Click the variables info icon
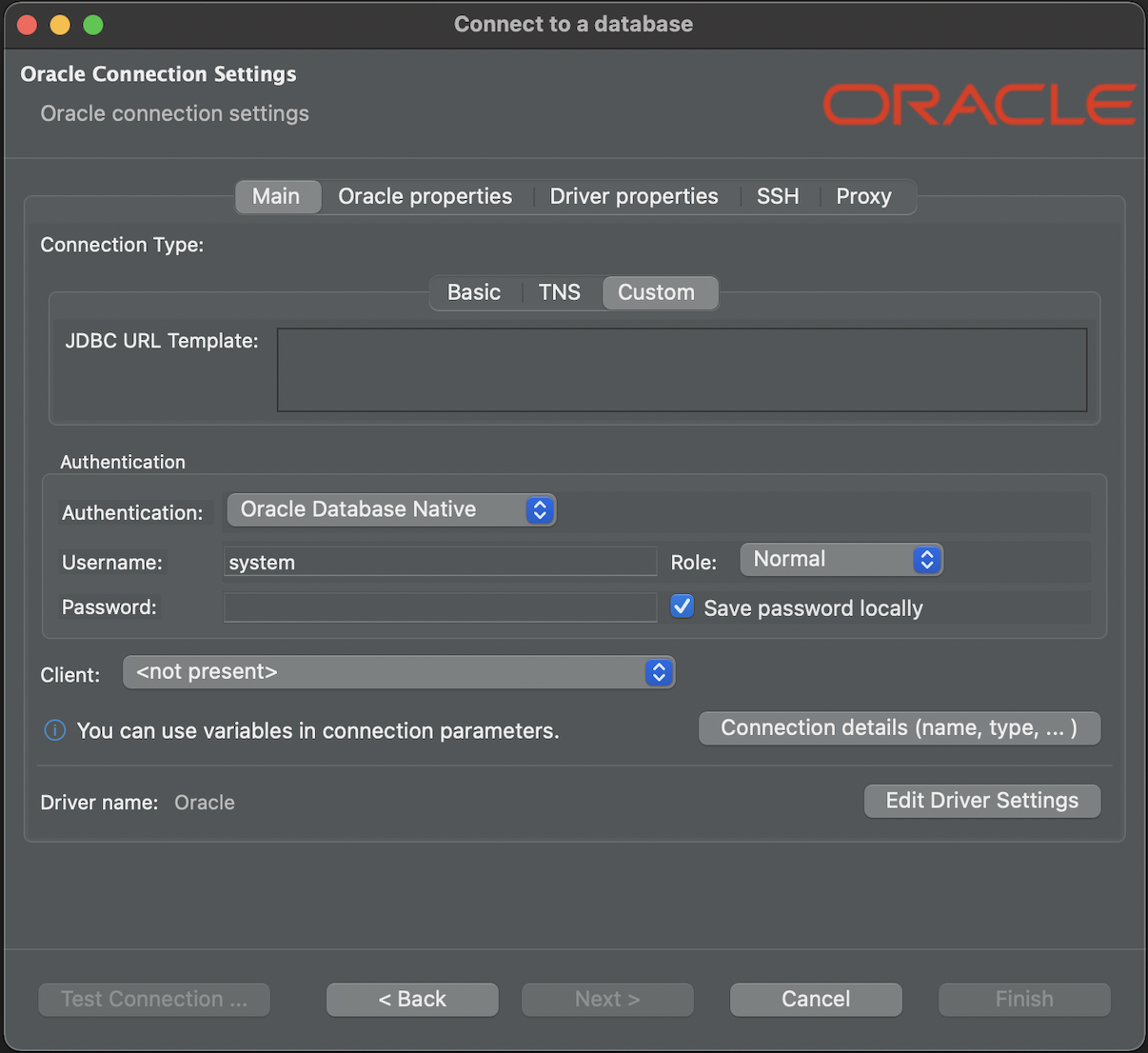Screen dimensions: 1148x1053 [x=55, y=730]
